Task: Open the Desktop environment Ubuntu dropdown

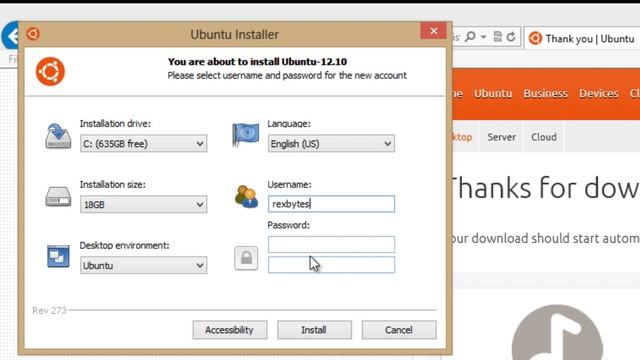Action: click(x=143, y=265)
